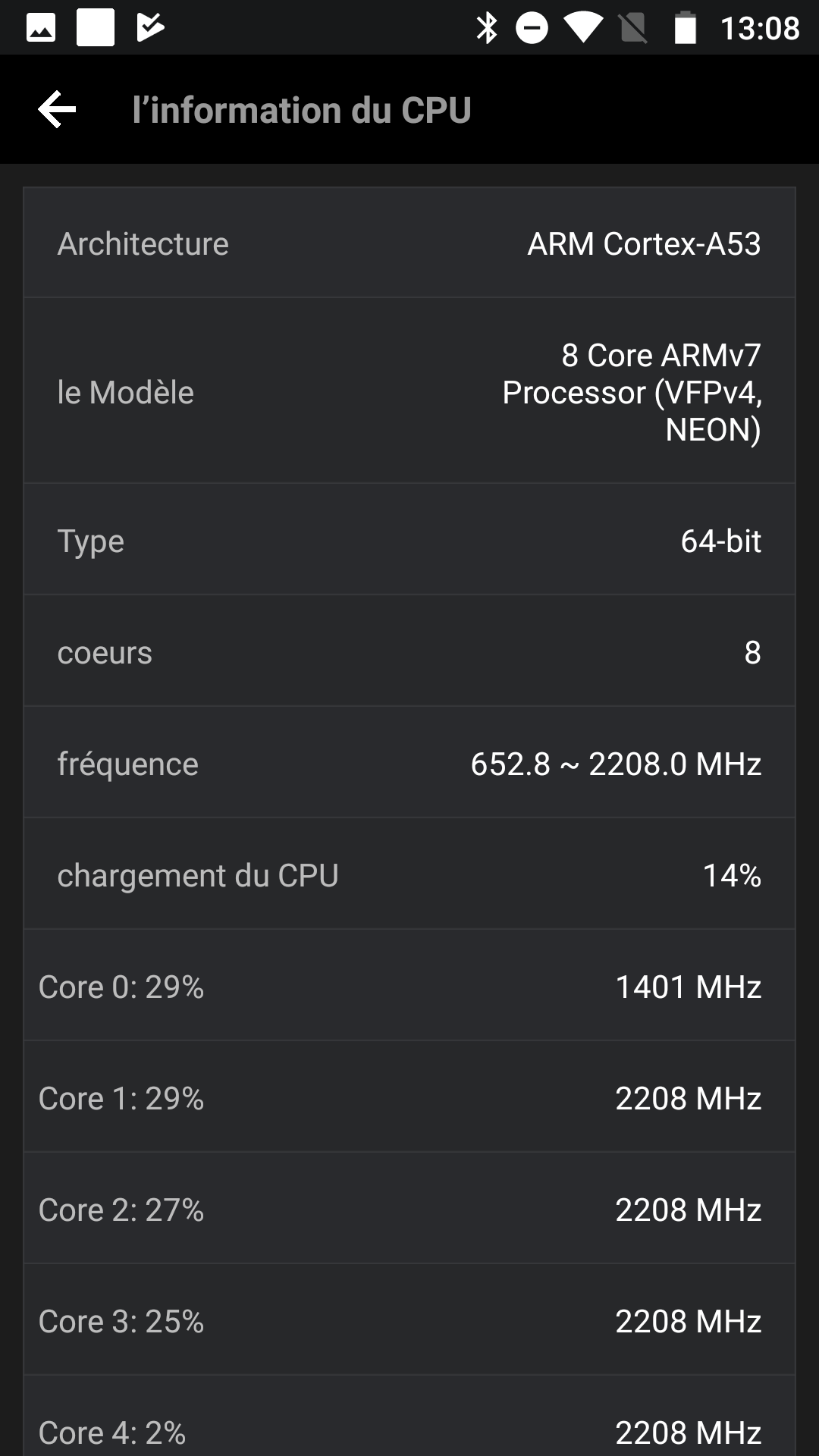Select the Architecture row
The width and height of the screenshot is (819, 1456).
coord(409,243)
